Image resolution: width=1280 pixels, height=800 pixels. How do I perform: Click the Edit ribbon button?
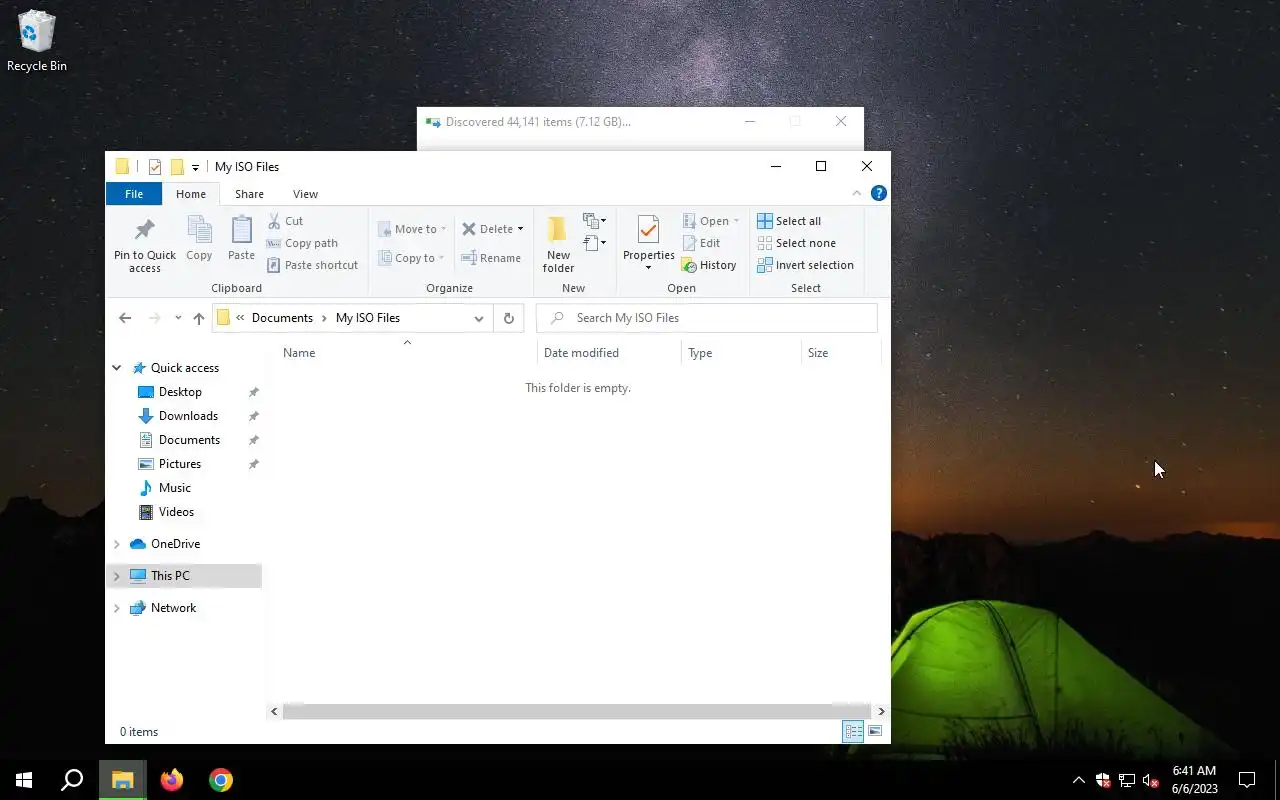[x=701, y=243]
